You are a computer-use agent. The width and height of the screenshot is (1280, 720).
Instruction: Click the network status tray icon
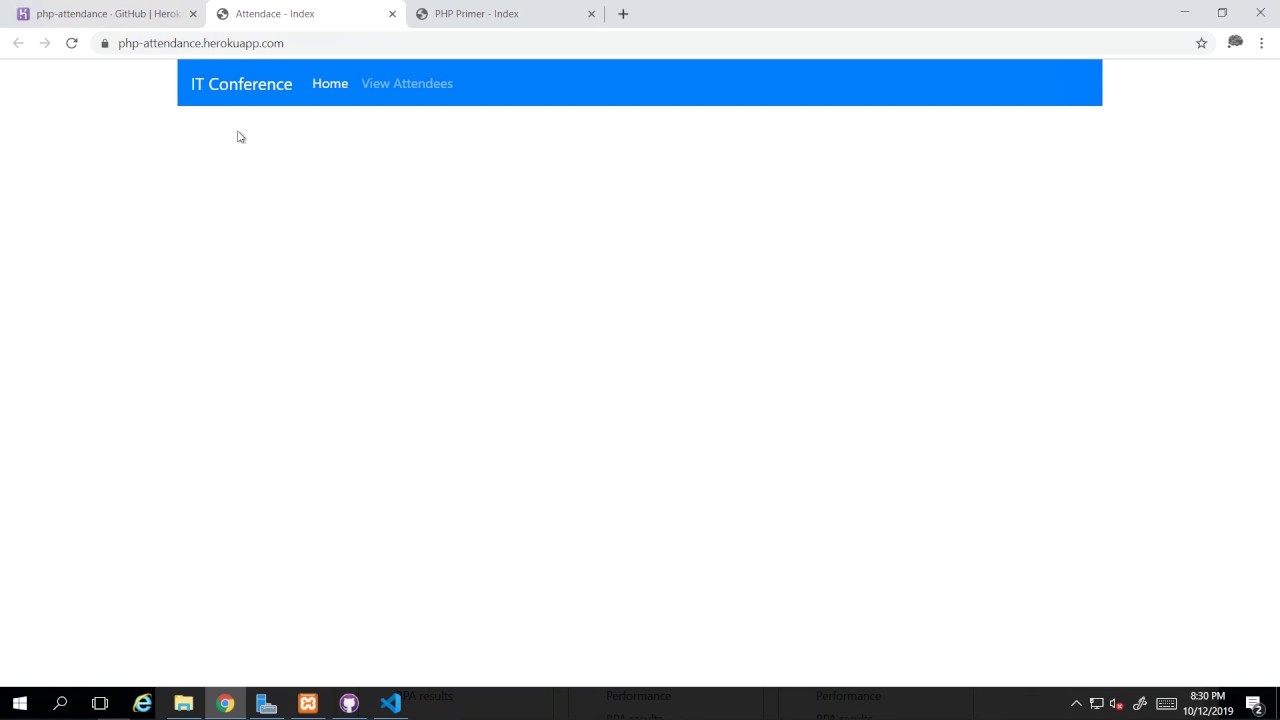(x=1097, y=704)
